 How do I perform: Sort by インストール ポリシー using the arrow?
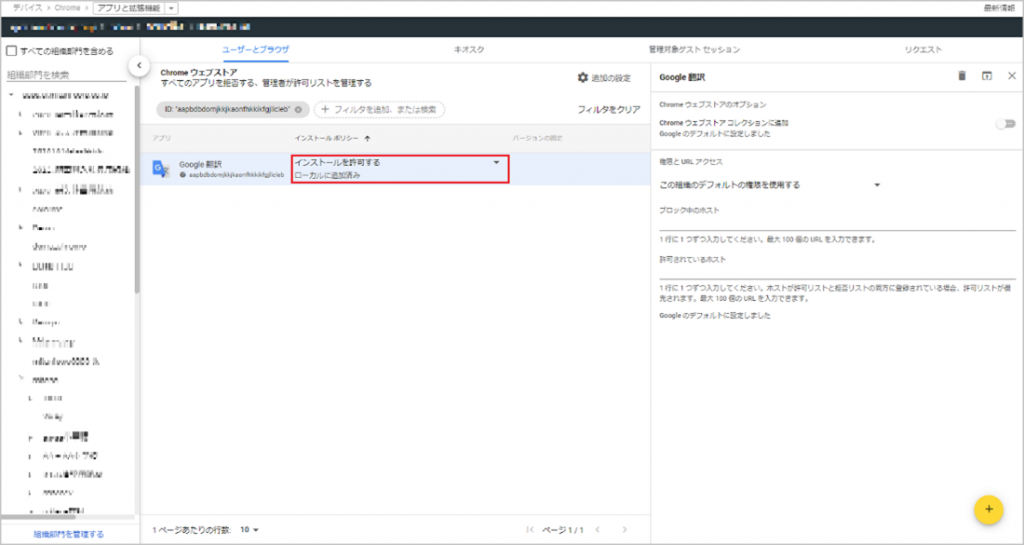point(367,138)
